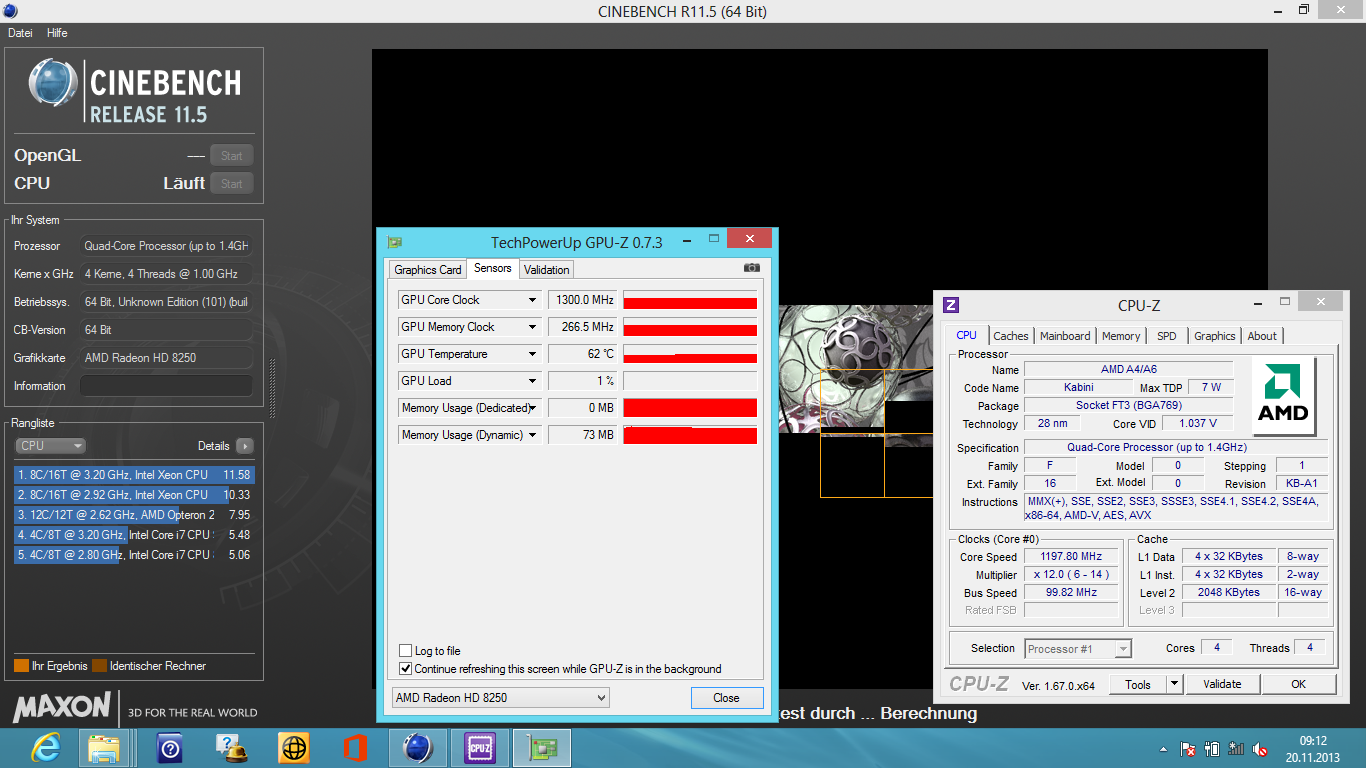
Task: Open the CPU ranking list dropdown
Action: tap(50, 446)
